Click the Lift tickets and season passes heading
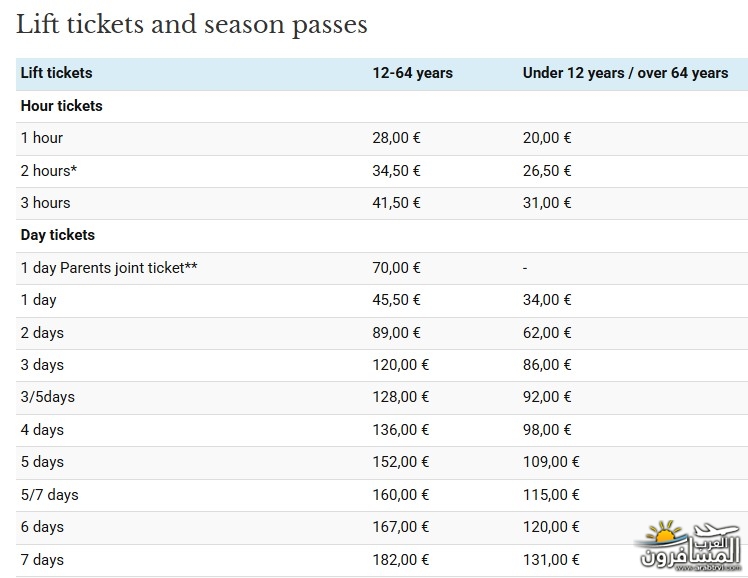This screenshot has height=578, width=748. (x=192, y=25)
